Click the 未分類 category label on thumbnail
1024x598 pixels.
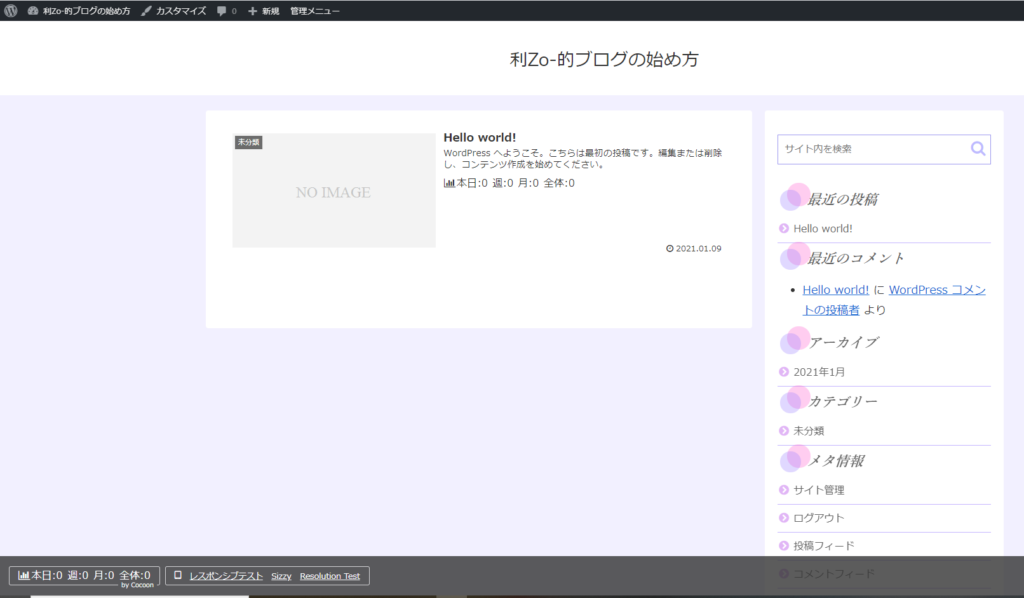tap(248, 142)
